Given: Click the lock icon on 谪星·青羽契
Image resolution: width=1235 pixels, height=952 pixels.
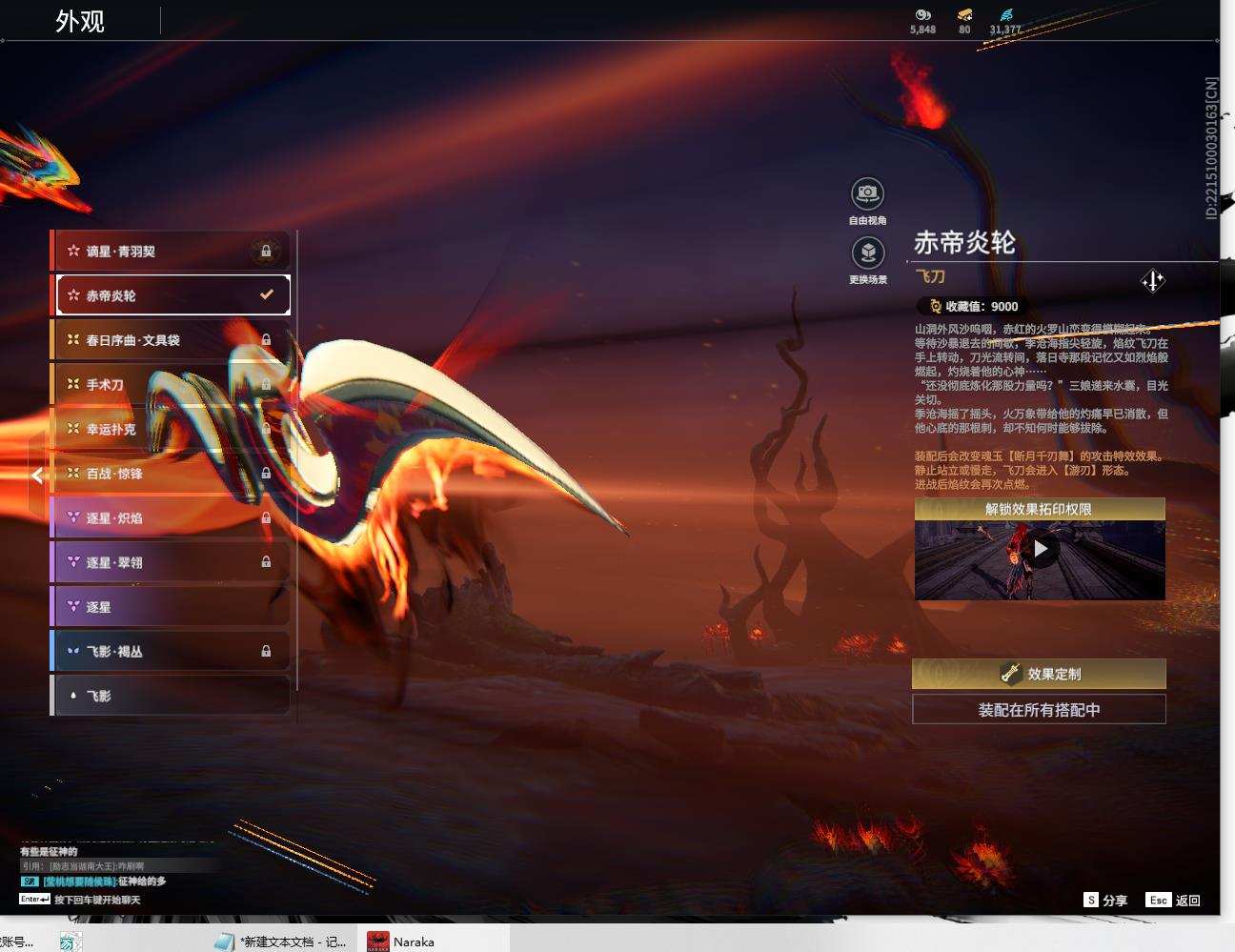Looking at the screenshot, I should point(266,251).
